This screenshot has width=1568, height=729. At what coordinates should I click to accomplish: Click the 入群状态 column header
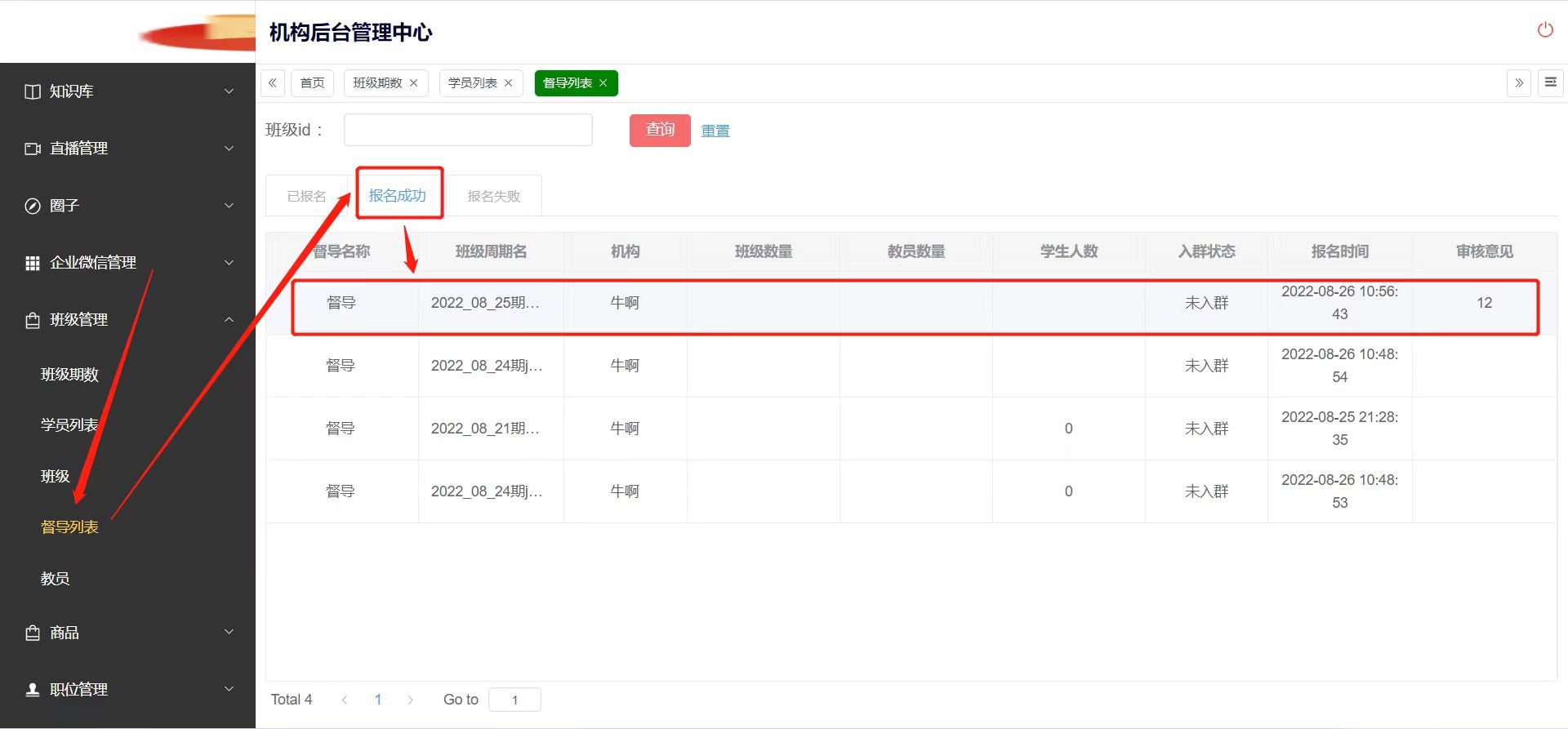1206,252
